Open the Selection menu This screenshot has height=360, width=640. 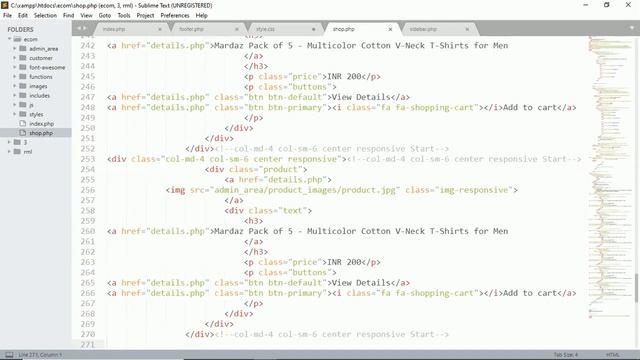pyautogui.click(x=45, y=16)
